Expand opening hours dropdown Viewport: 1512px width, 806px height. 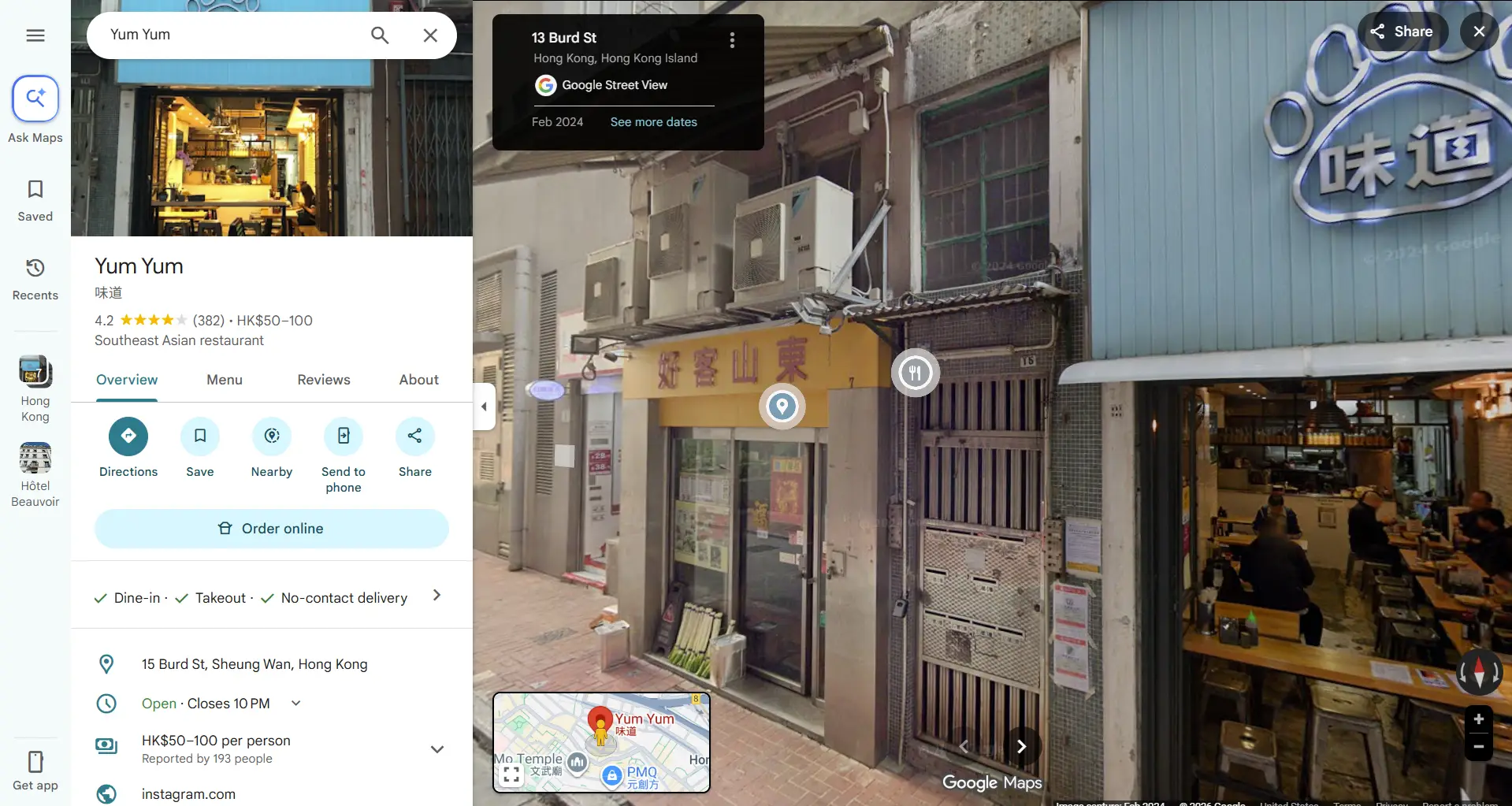[296, 703]
